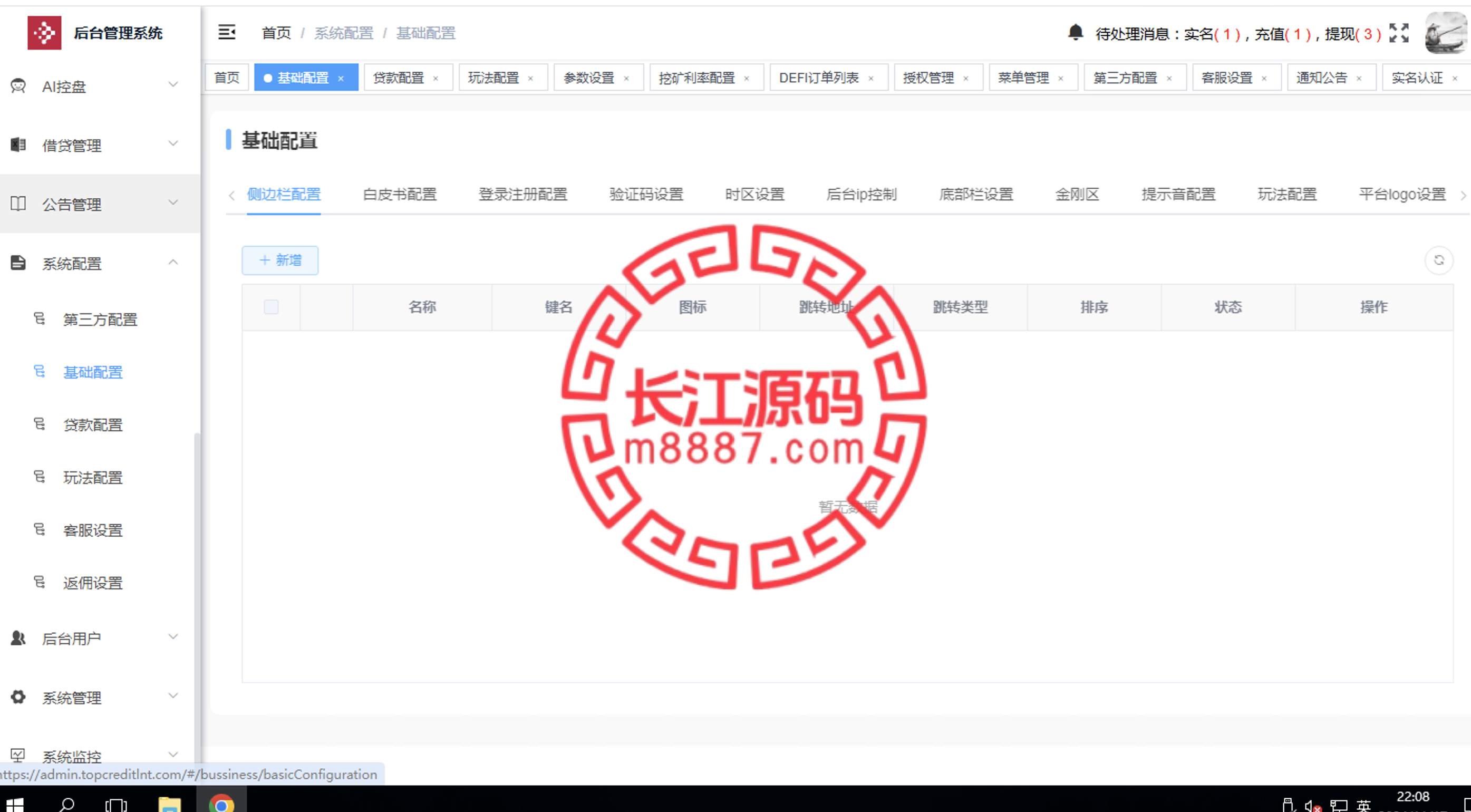The image size is (1471, 812).
Task: Select 玩法配置 in the sidebar
Action: (92, 477)
